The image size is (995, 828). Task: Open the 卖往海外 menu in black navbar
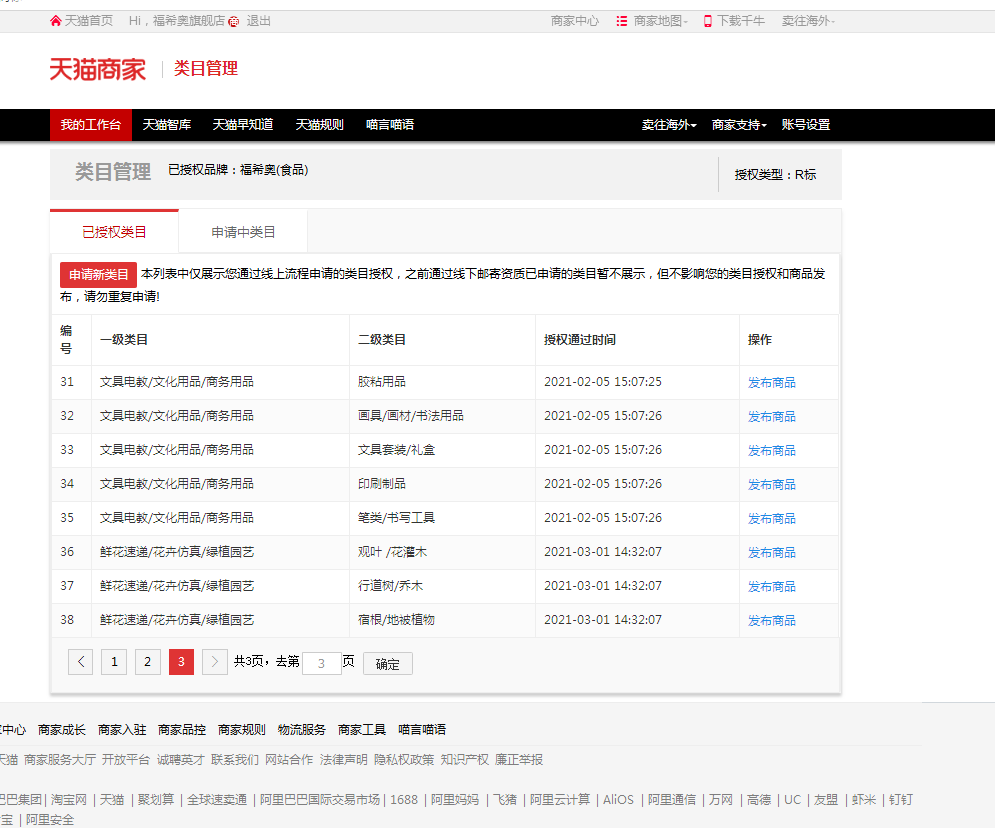click(669, 125)
